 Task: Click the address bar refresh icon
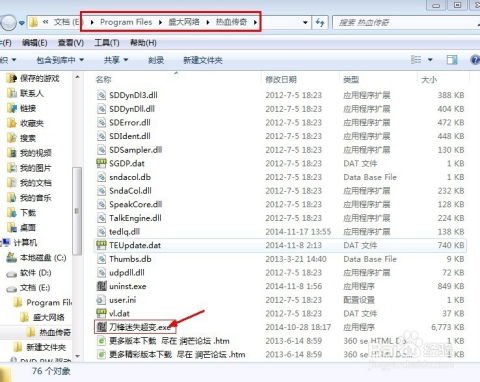click(x=320, y=23)
